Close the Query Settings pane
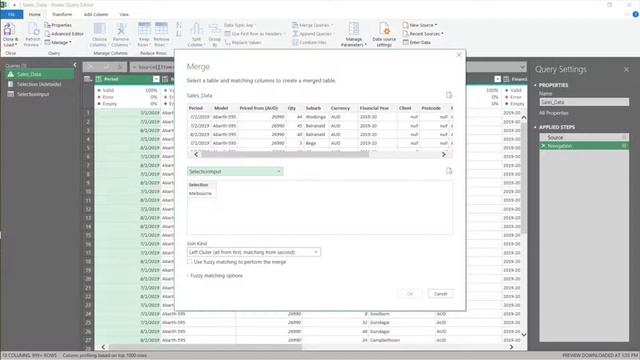640x360 pixels. (x=627, y=70)
